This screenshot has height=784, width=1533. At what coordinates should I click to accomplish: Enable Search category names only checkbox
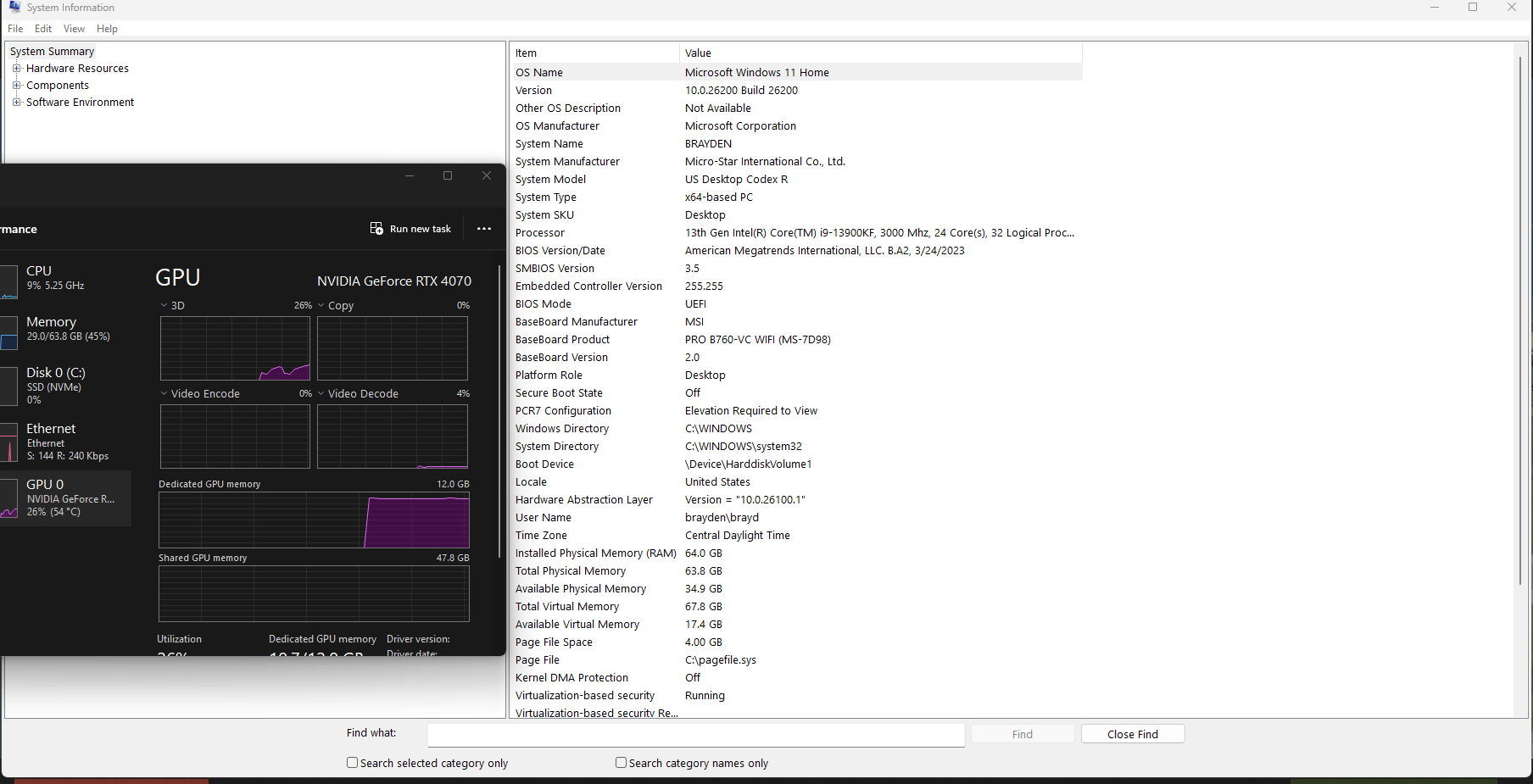point(621,763)
